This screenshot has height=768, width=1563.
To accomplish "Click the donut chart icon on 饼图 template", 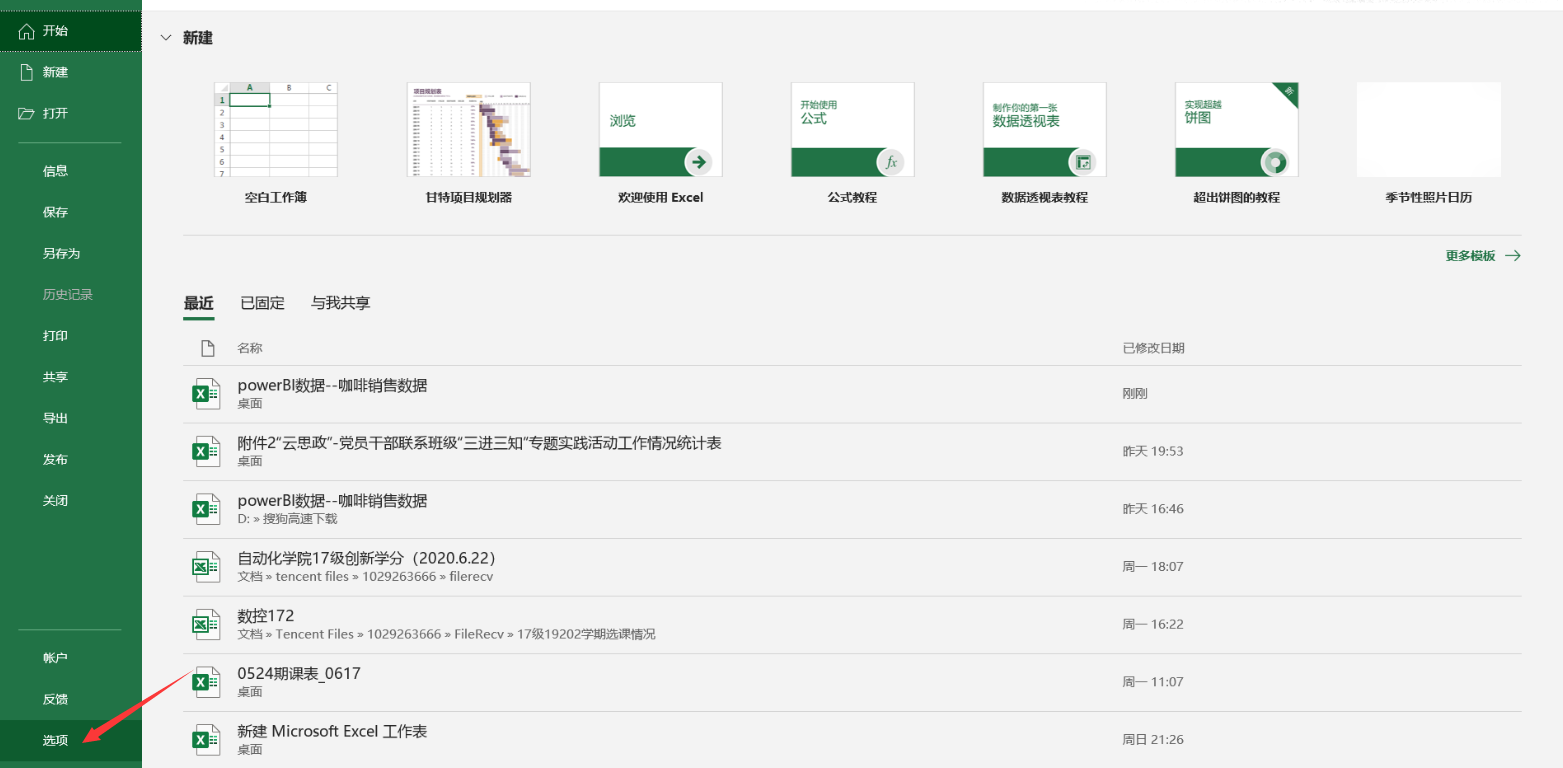I will (x=1275, y=161).
